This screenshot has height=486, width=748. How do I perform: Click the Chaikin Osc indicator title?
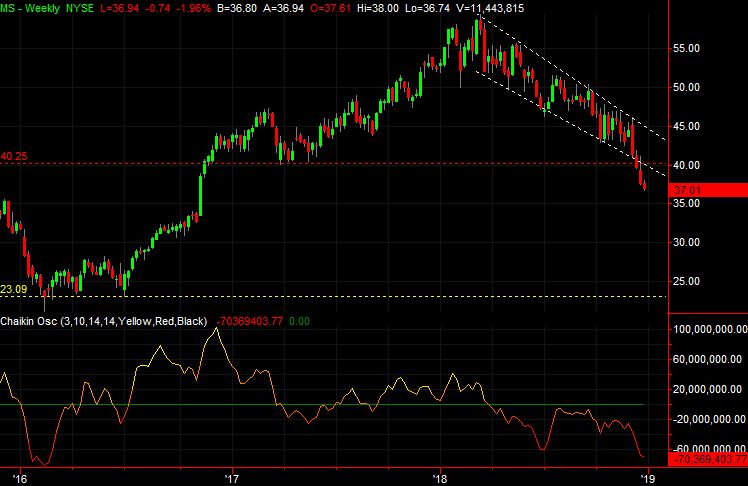click(x=104, y=321)
